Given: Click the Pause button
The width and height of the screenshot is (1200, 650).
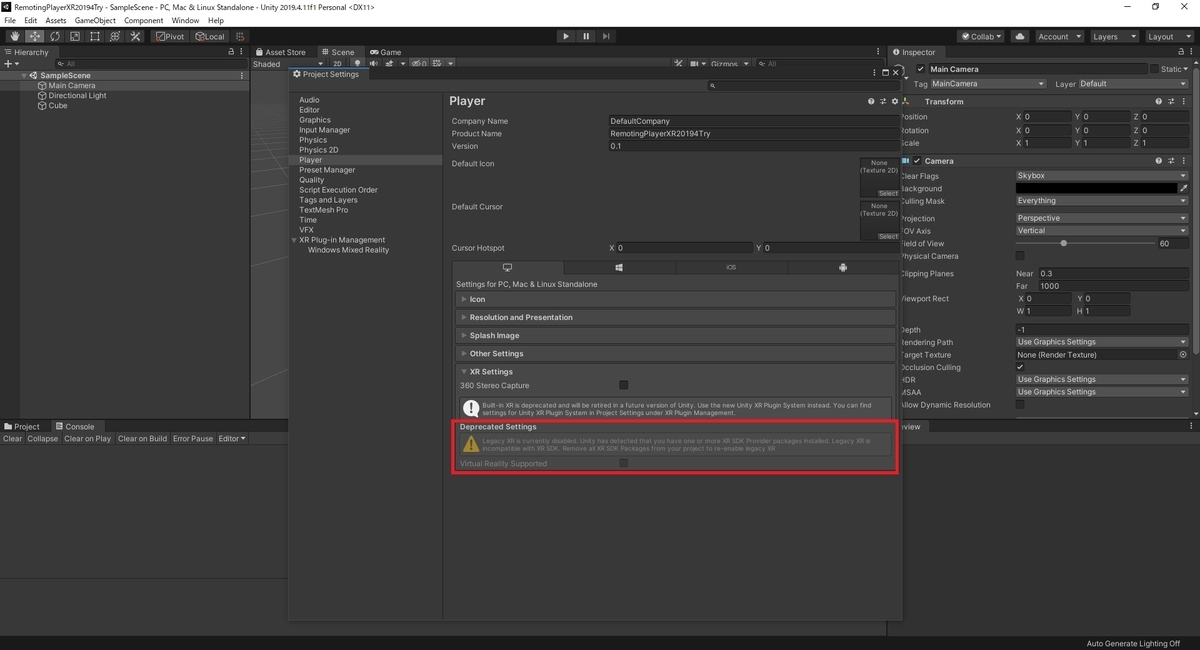Looking at the screenshot, I should click(586, 36).
